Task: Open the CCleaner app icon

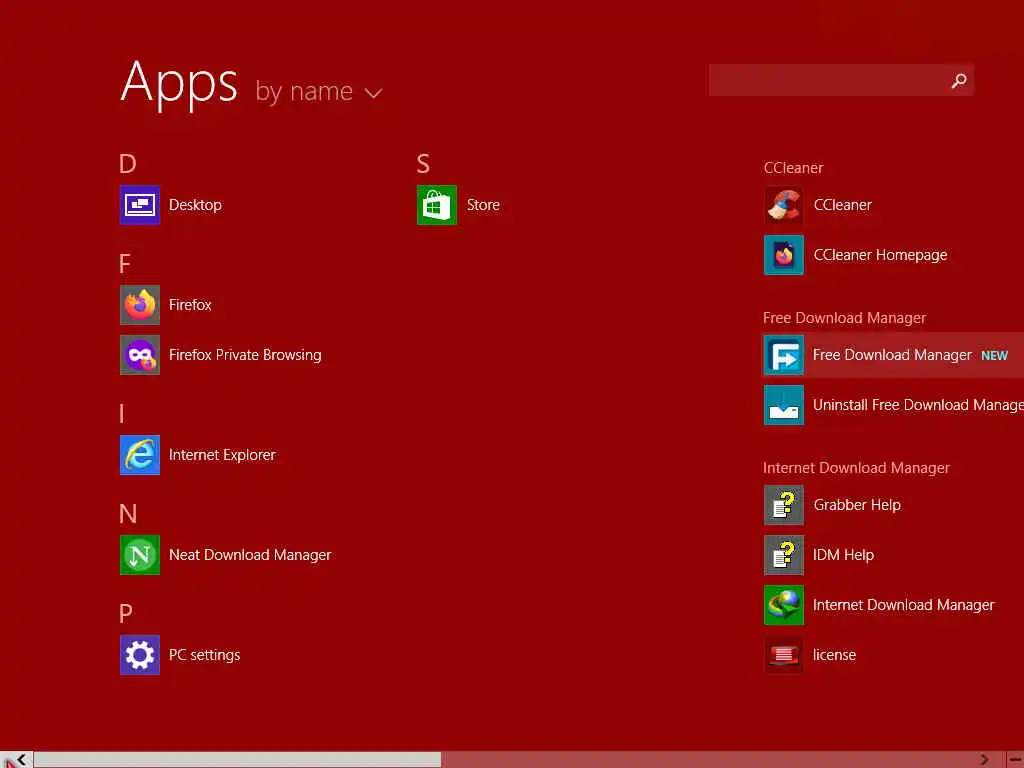Action: (784, 205)
